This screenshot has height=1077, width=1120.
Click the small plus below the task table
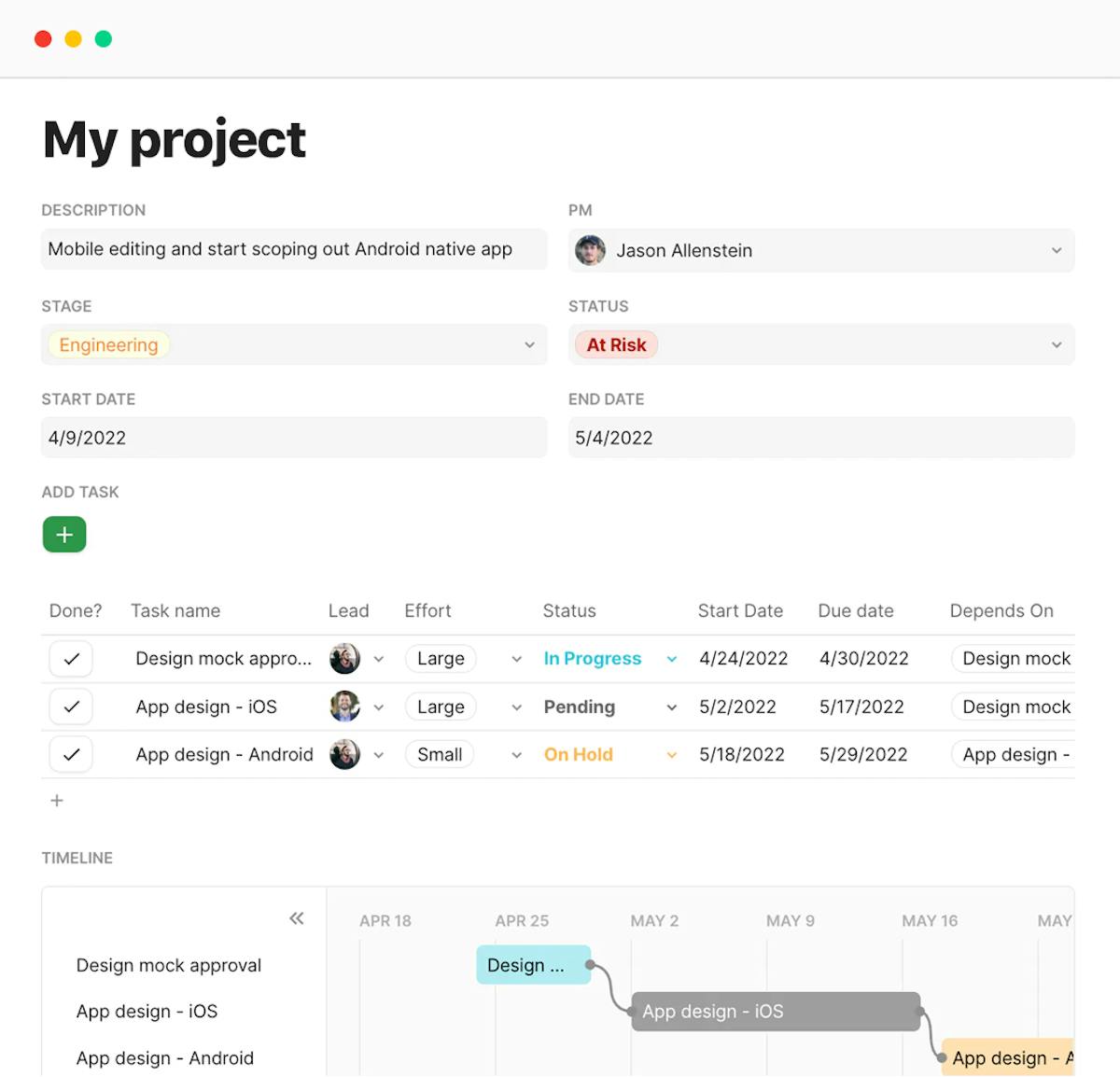point(56,800)
